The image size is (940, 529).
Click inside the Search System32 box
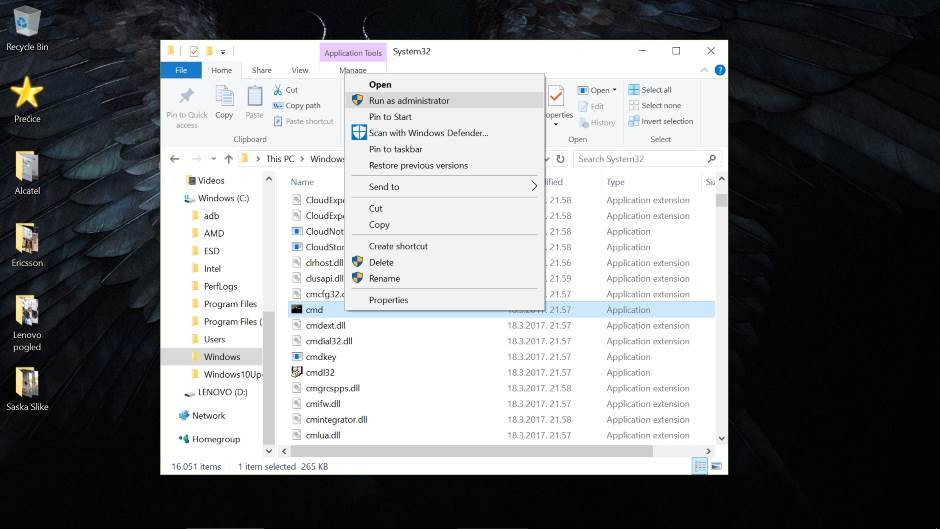click(640, 159)
